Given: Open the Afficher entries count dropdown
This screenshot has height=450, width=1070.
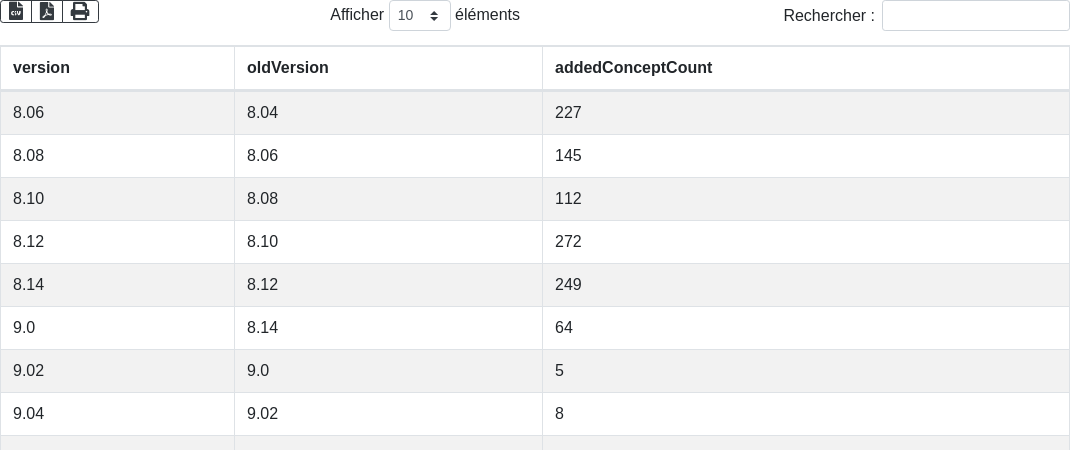Looking at the screenshot, I should [419, 16].
